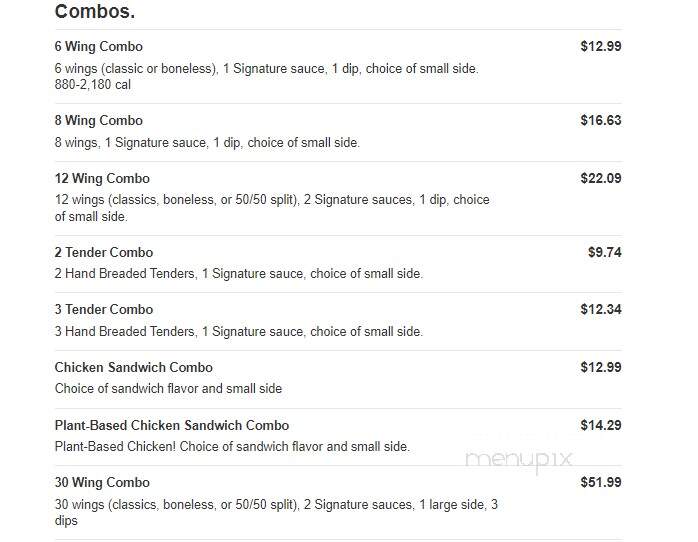Choose the 2 Tender Combo

pyautogui.click(x=104, y=252)
